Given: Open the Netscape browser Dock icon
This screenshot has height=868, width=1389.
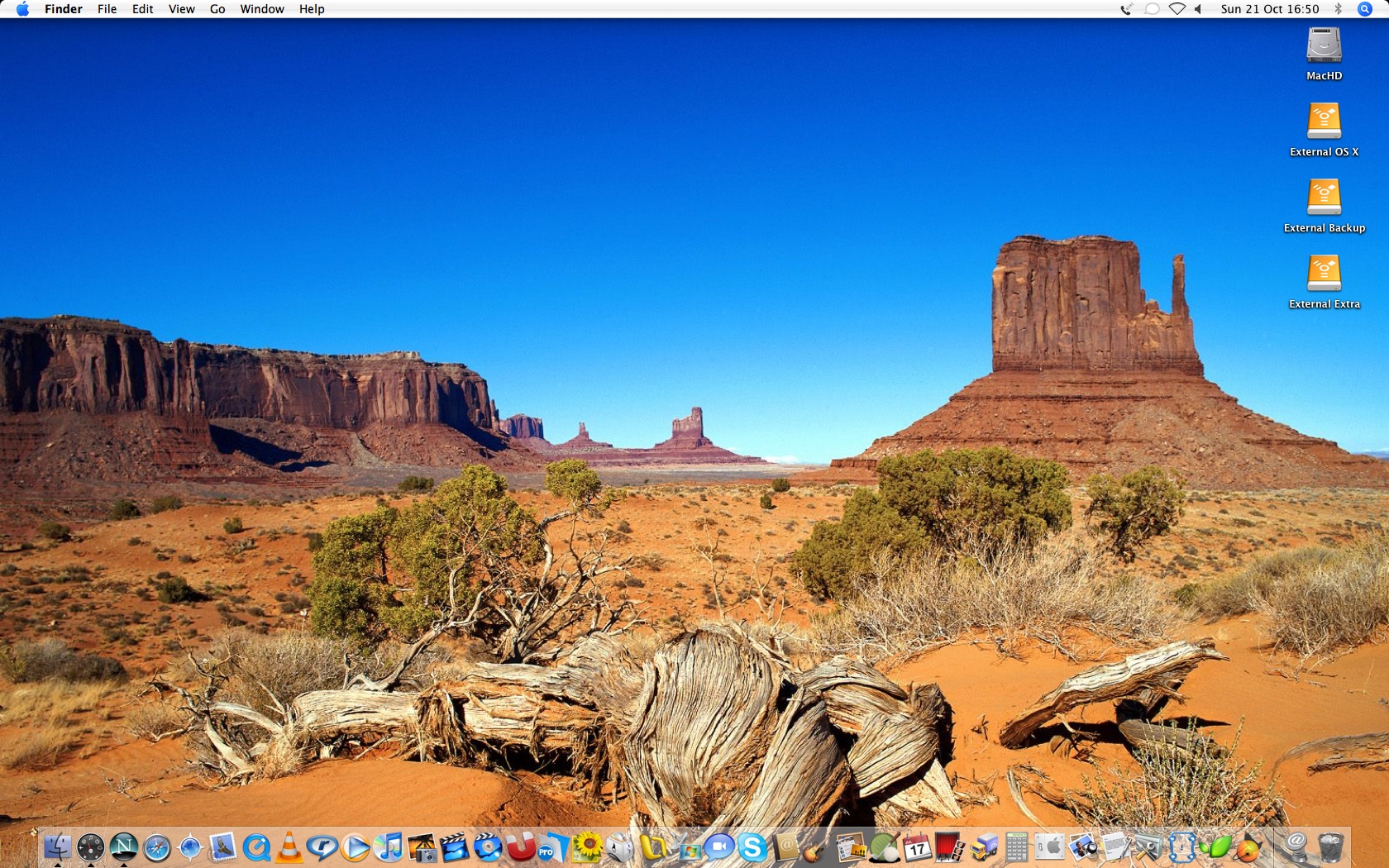Looking at the screenshot, I should [x=123, y=847].
